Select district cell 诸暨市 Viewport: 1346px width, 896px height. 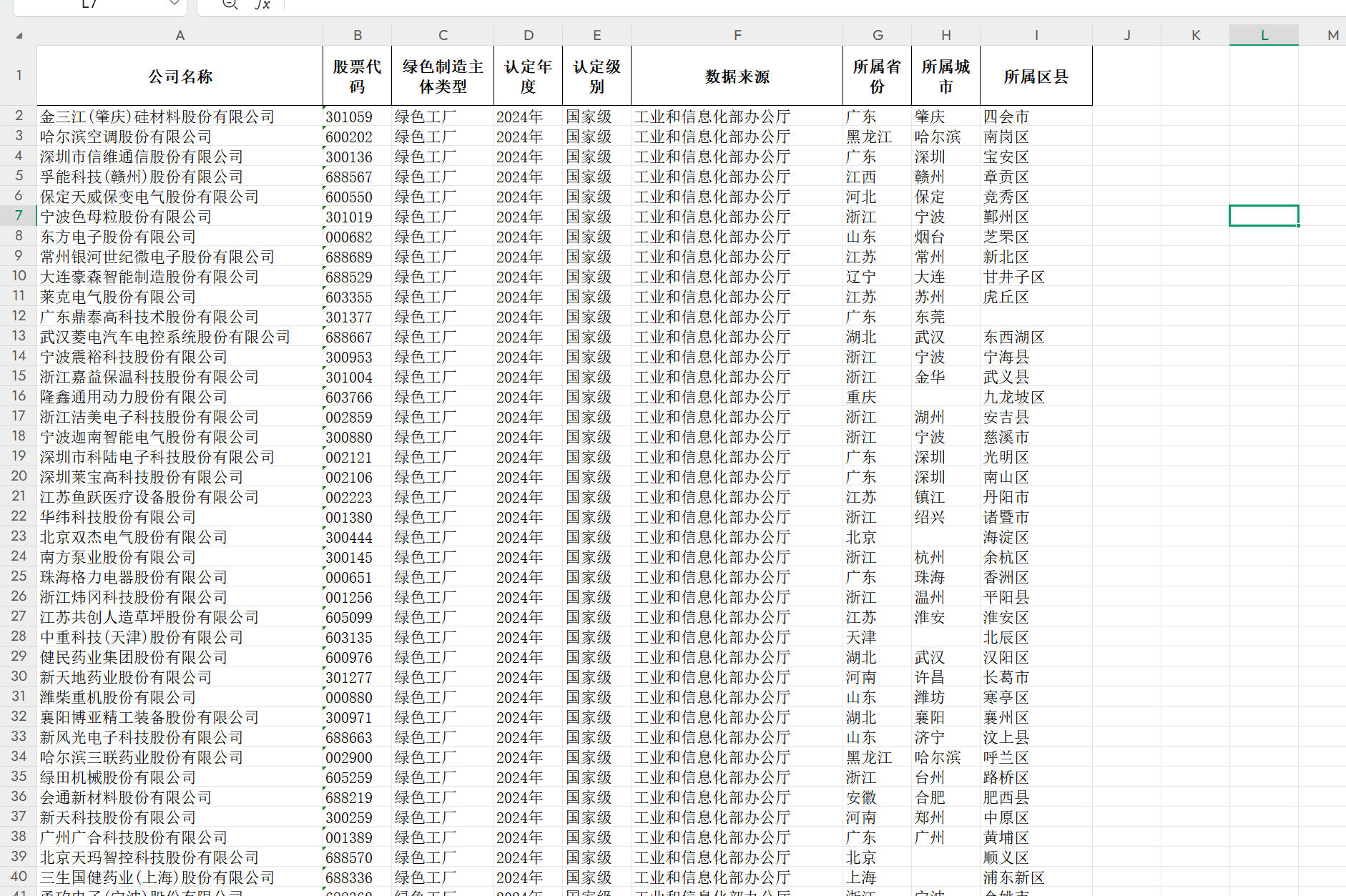tap(1036, 517)
